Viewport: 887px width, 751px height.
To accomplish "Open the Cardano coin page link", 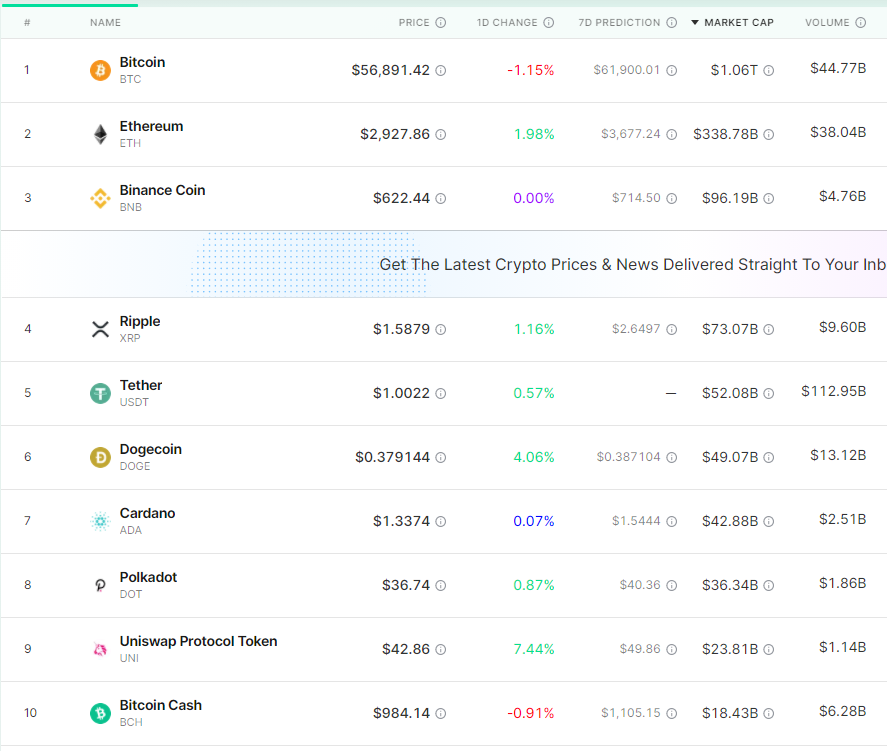I will 147,513.
